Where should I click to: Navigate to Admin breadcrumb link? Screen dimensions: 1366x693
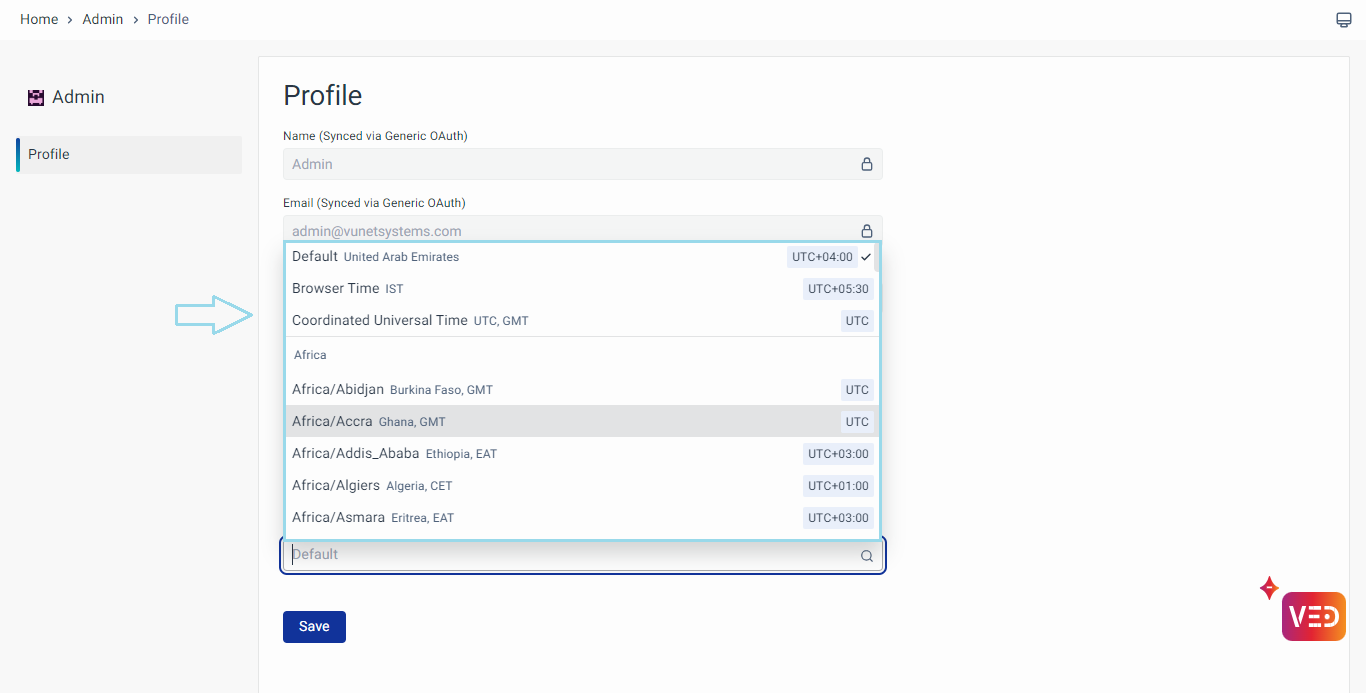click(x=103, y=20)
